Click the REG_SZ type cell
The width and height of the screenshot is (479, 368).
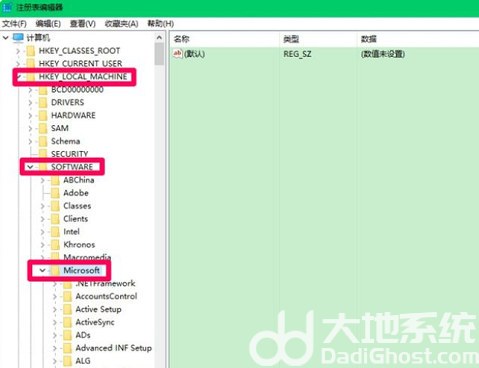[297, 54]
